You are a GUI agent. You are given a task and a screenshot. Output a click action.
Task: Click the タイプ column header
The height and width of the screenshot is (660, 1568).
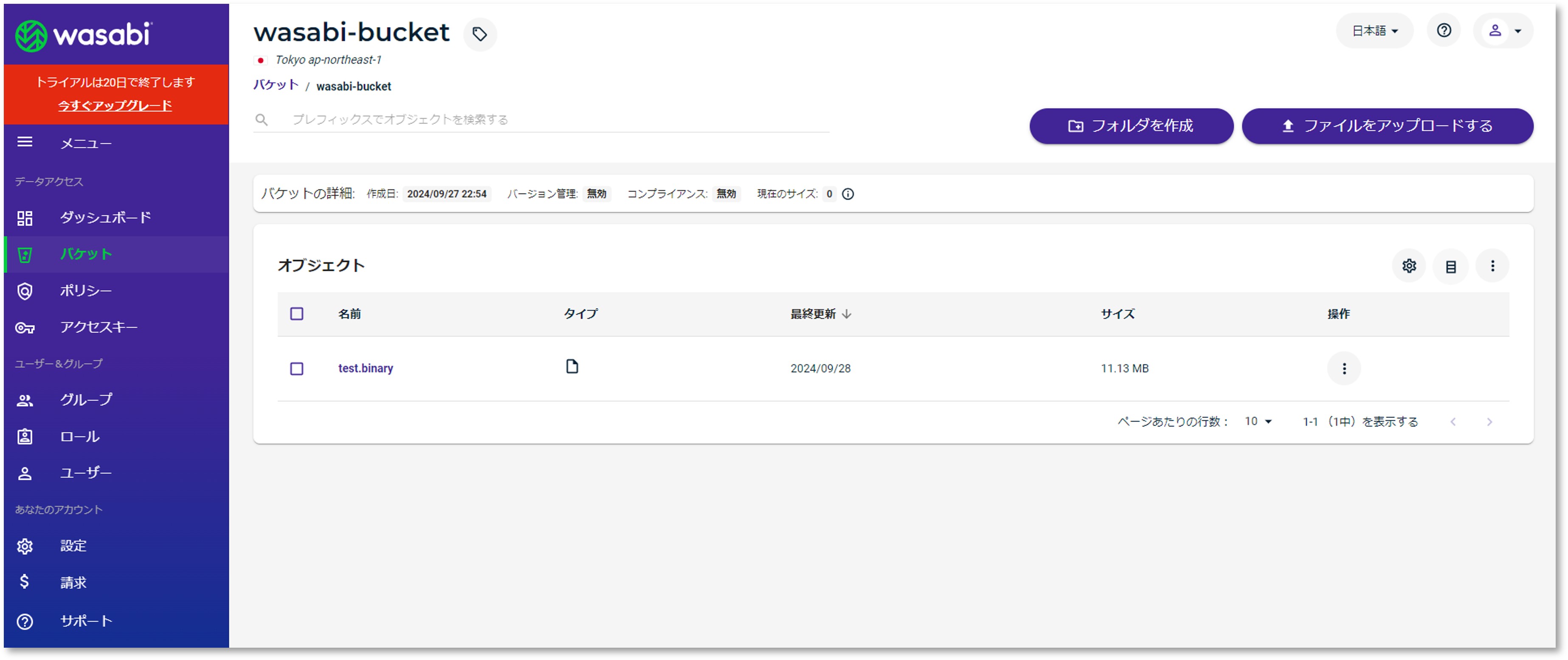581,314
